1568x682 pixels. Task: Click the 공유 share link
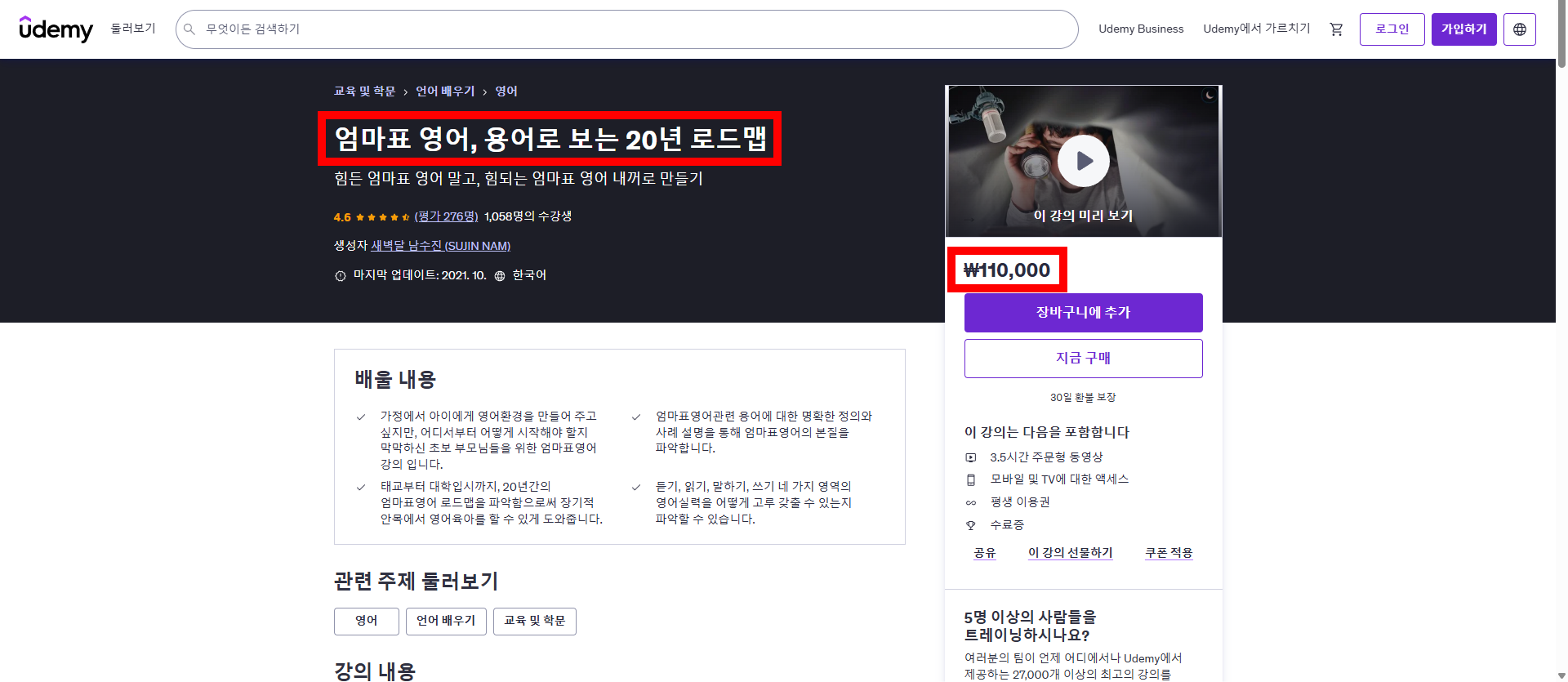coord(985,553)
